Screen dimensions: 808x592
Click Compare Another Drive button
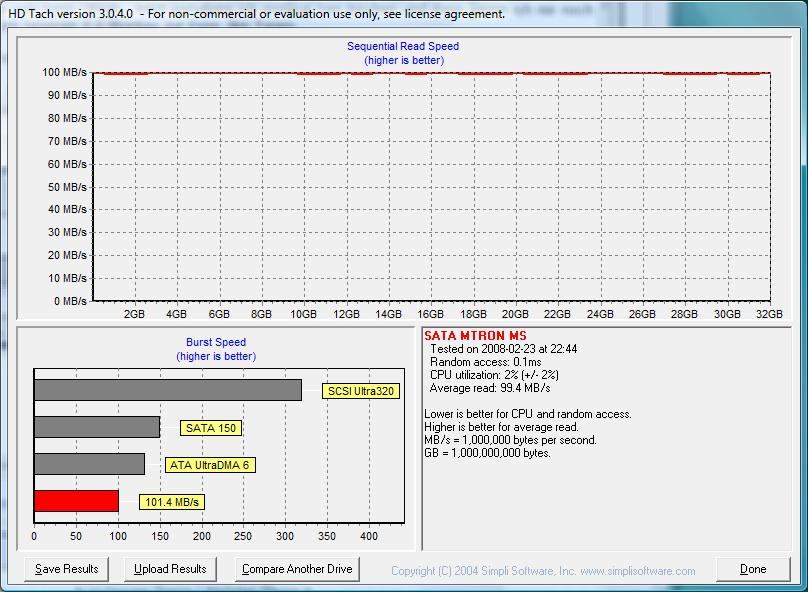click(297, 569)
